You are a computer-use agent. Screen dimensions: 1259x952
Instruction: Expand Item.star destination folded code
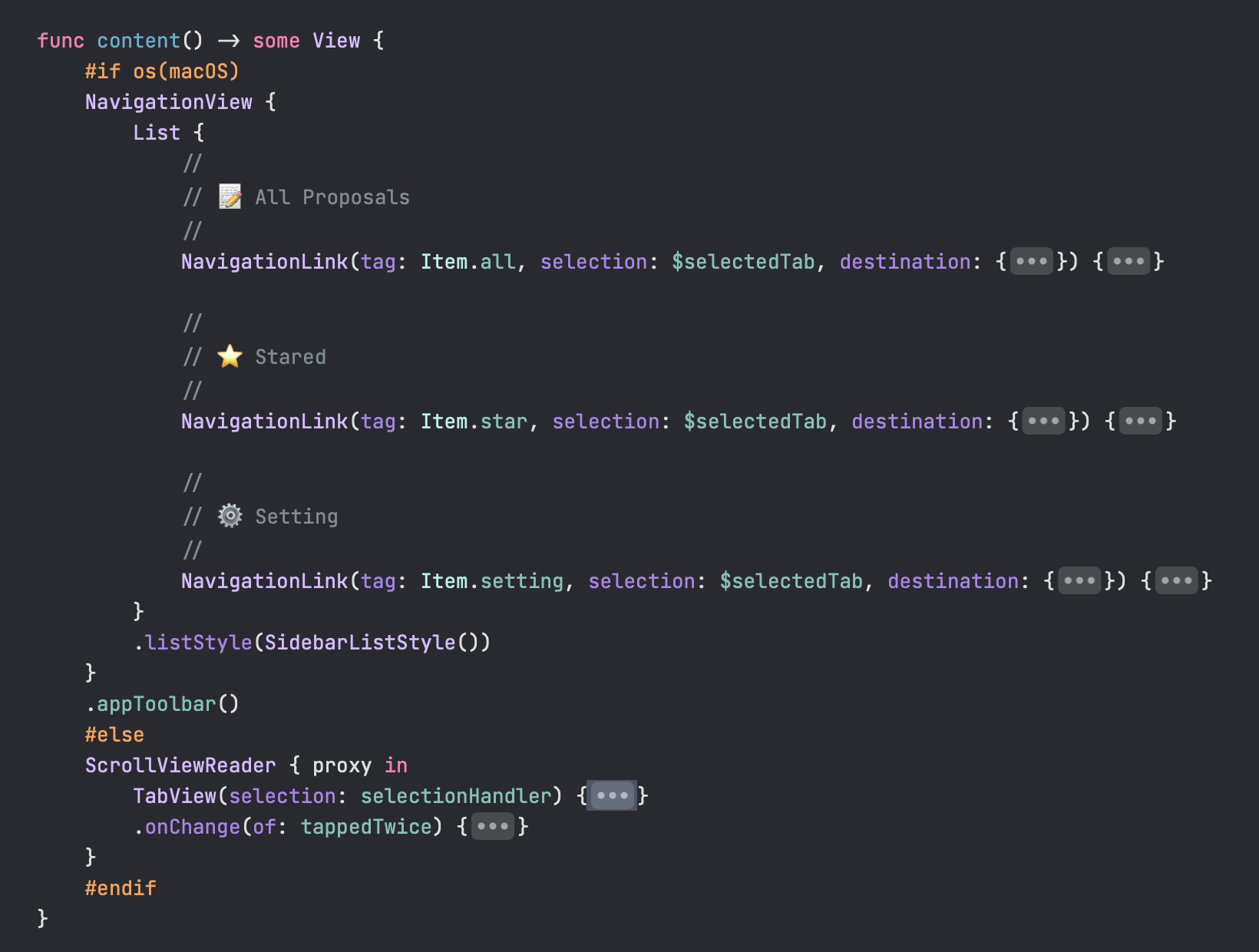[x=1043, y=421]
